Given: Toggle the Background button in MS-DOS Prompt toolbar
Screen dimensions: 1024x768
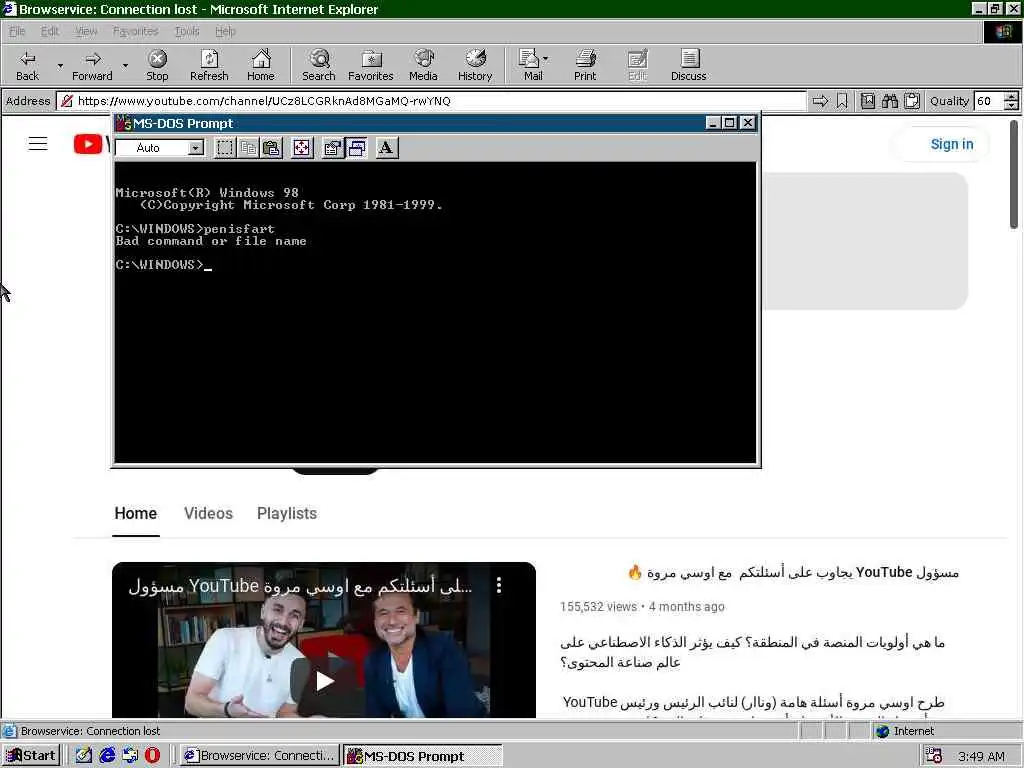Looking at the screenshot, I should [357, 148].
